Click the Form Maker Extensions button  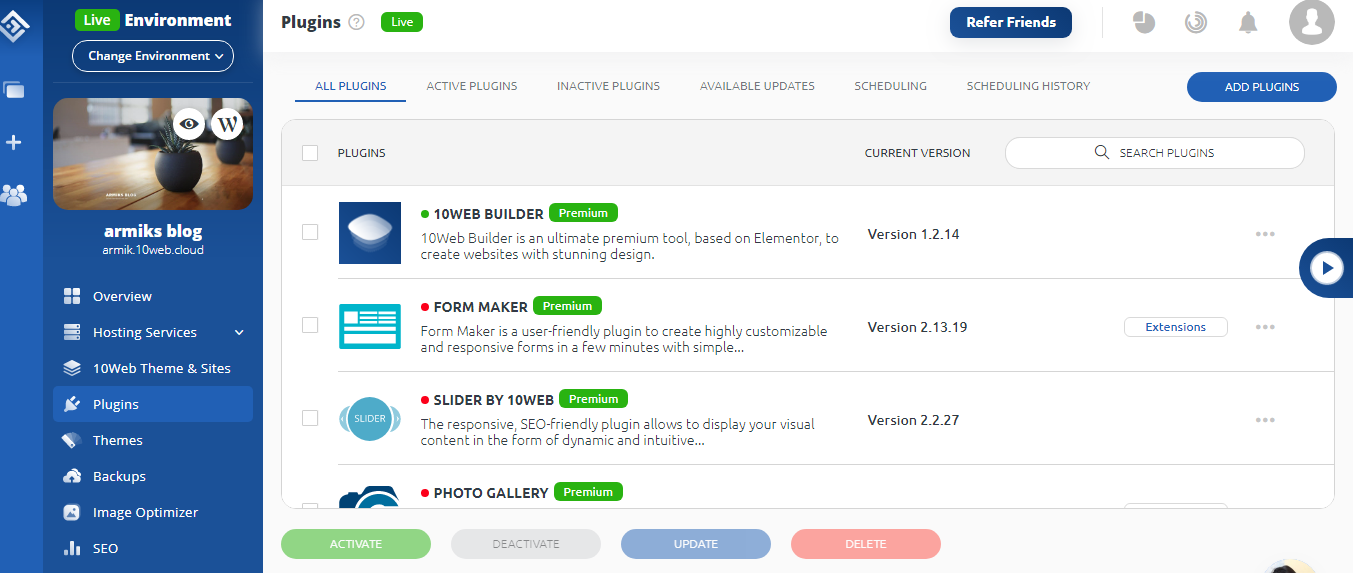click(x=1176, y=327)
